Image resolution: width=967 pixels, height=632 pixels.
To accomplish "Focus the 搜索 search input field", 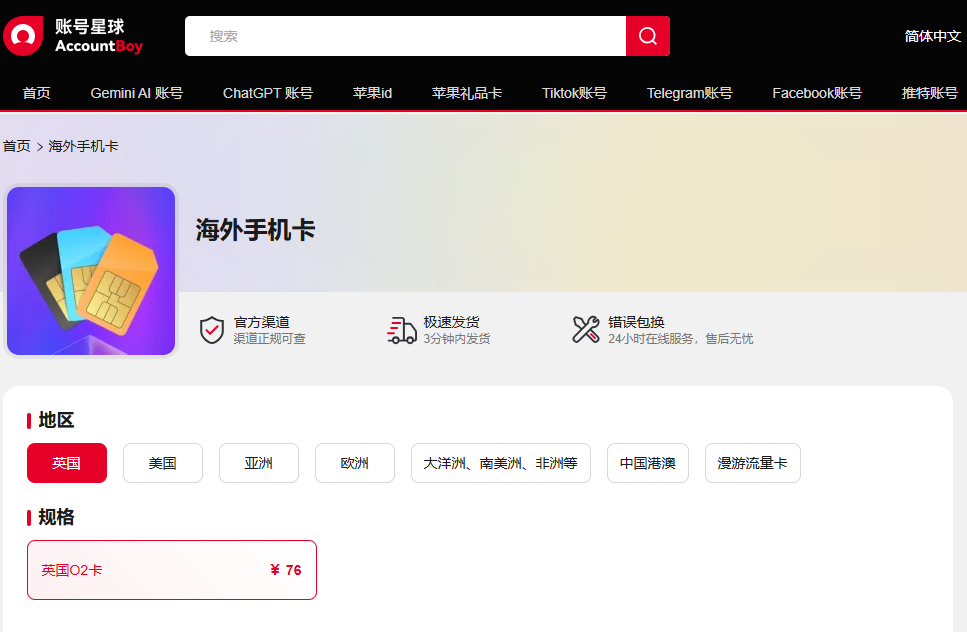I will point(405,36).
